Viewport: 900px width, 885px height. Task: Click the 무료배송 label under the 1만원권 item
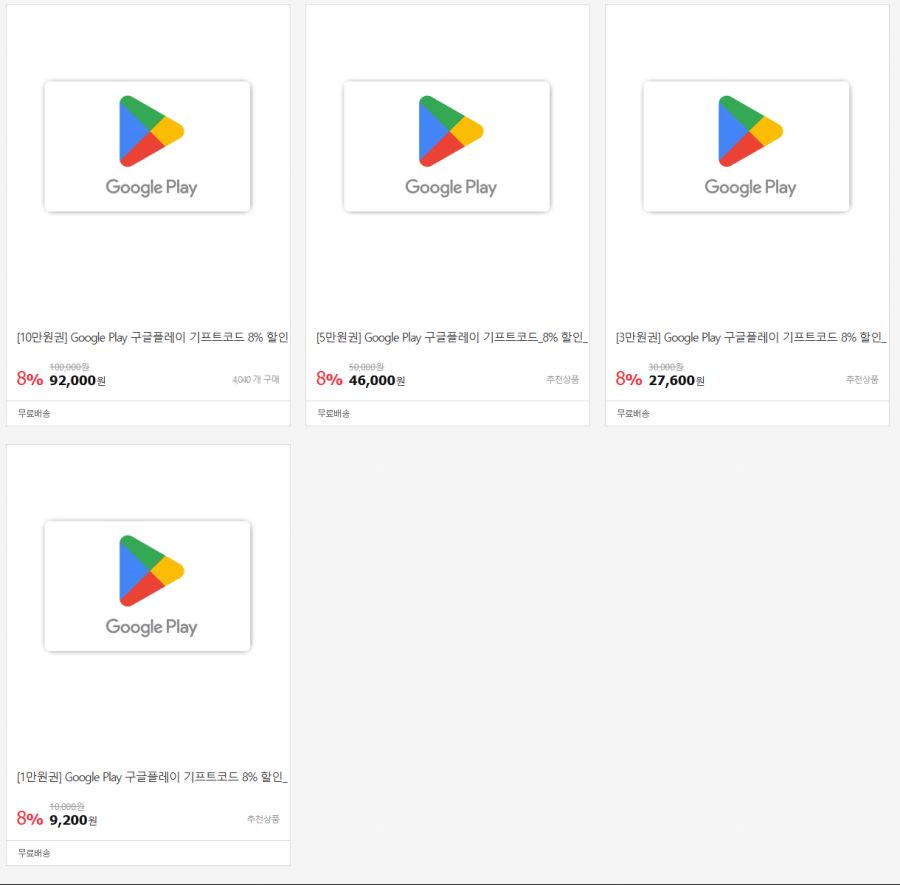click(34, 853)
